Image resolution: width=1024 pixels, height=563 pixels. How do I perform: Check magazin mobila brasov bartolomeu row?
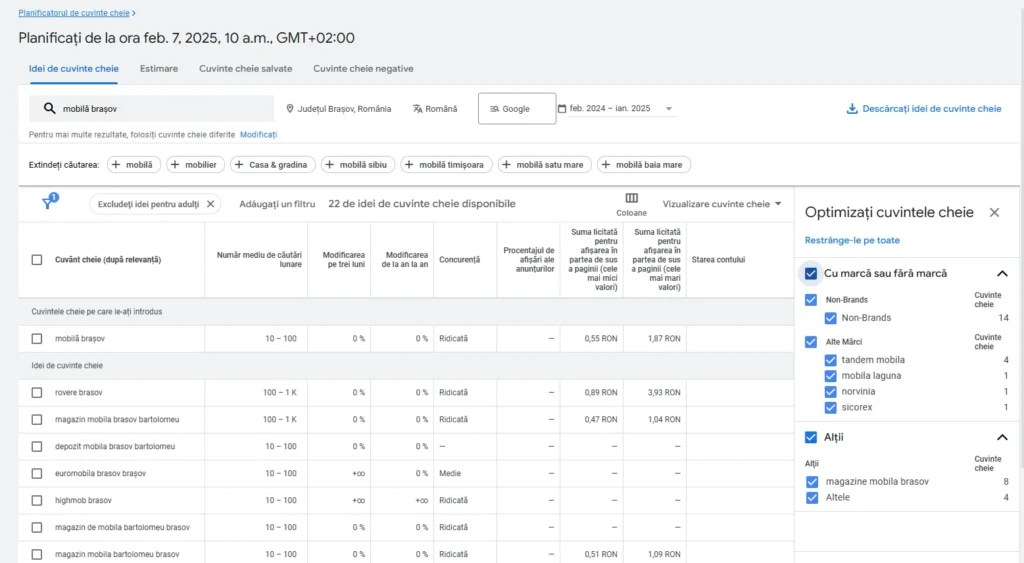37,419
